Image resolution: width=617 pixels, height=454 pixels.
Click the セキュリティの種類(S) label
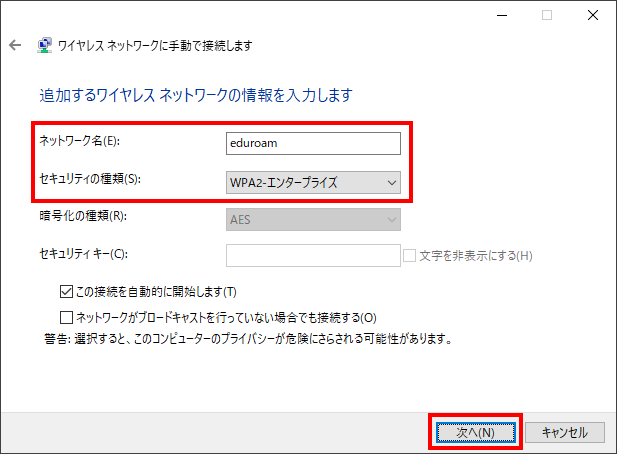(x=90, y=179)
